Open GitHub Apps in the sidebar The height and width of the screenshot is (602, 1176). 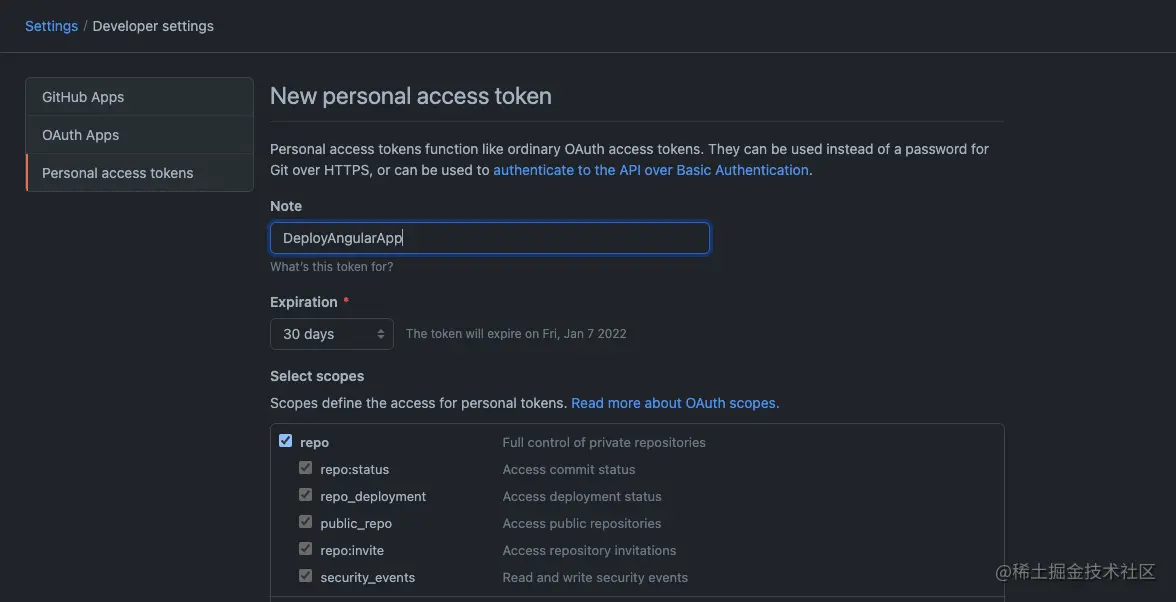pyautogui.click(x=83, y=97)
